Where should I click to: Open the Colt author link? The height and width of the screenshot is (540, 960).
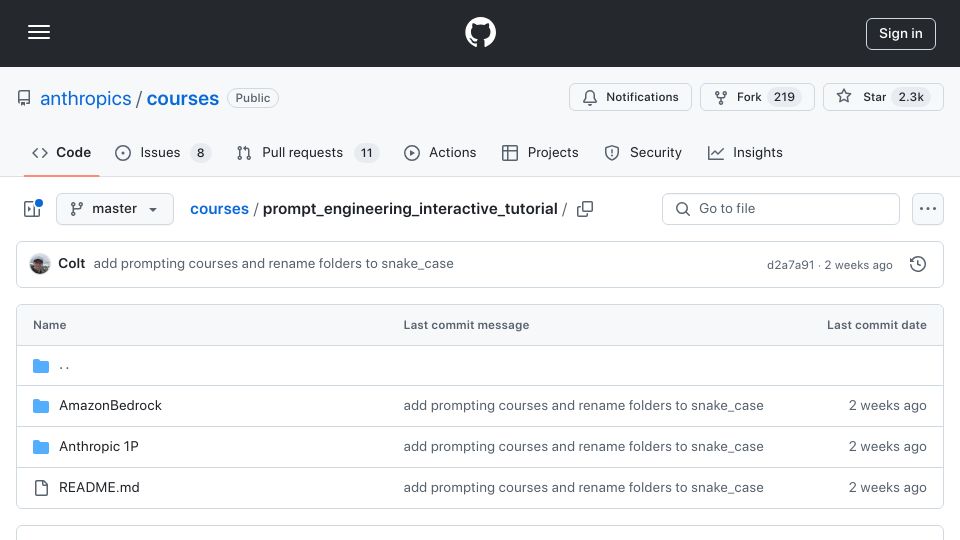click(72, 263)
